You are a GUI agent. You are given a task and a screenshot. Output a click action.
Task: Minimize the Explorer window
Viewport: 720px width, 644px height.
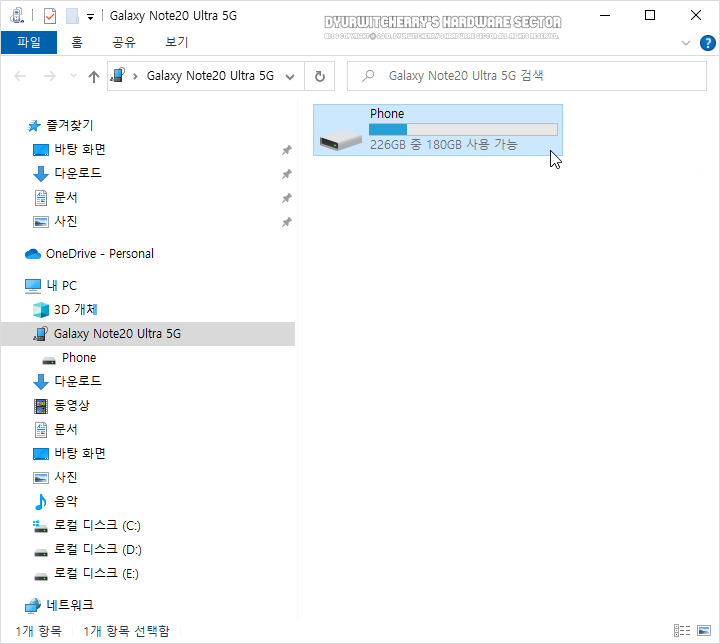[605, 16]
